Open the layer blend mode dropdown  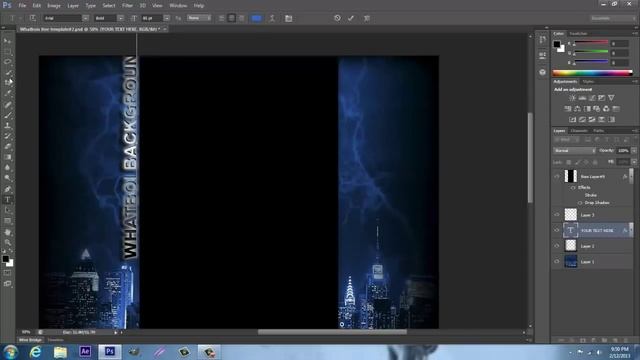(x=574, y=151)
